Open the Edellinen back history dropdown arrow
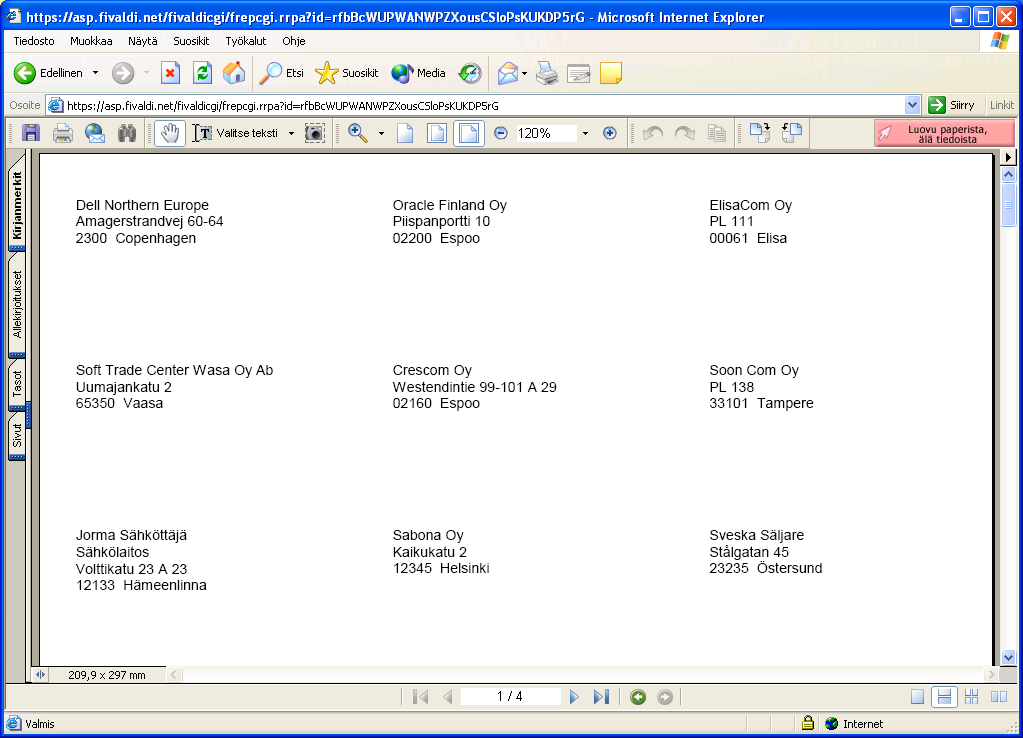This screenshot has height=738, width=1023. tap(95, 73)
